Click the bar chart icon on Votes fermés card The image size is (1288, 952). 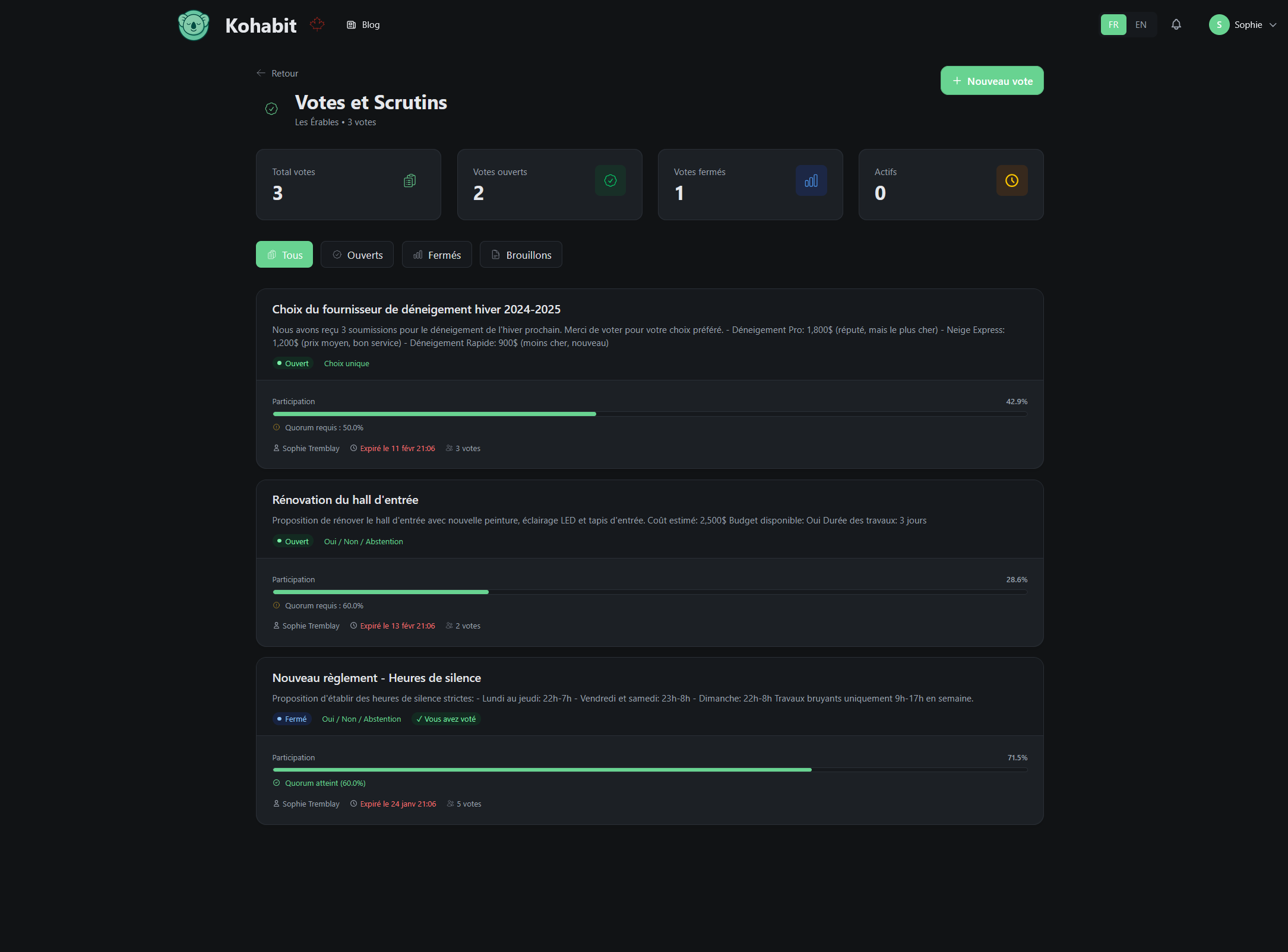tap(811, 180)
